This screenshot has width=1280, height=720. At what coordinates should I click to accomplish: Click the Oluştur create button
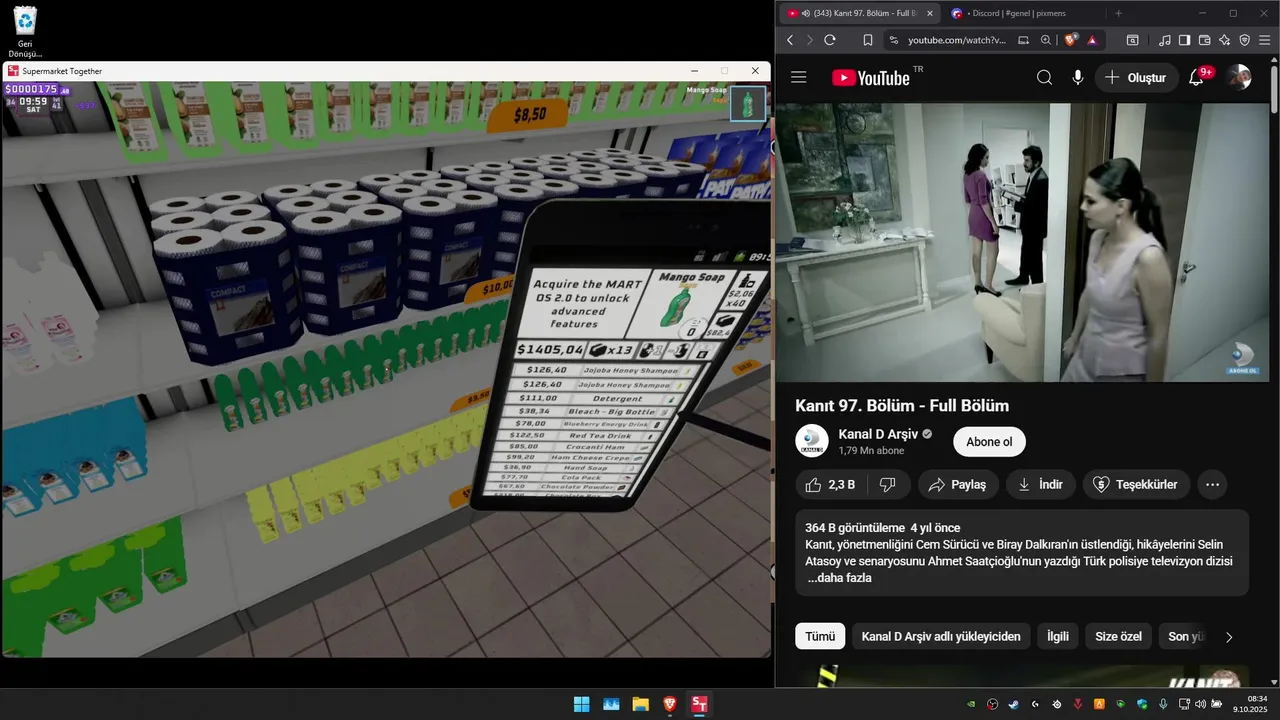(1135, 78)
